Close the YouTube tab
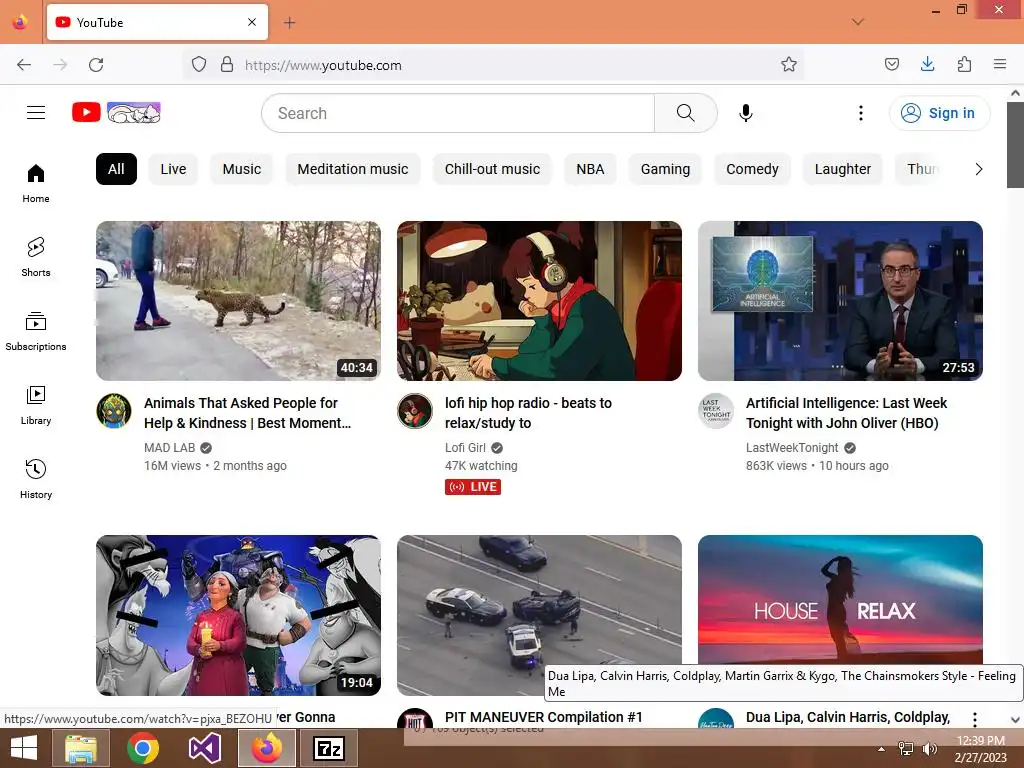This screenshot has height=768, width=1024. 252,22
